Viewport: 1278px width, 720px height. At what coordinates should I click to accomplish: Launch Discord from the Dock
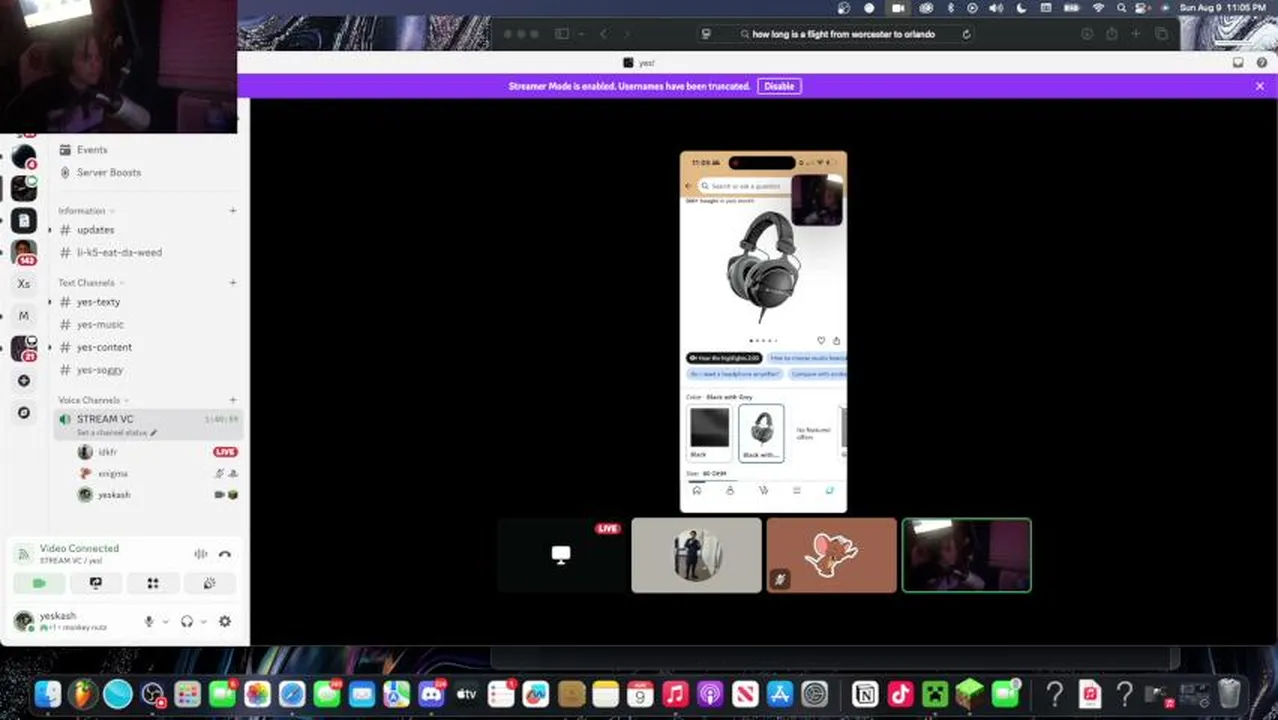coord(431,693)
